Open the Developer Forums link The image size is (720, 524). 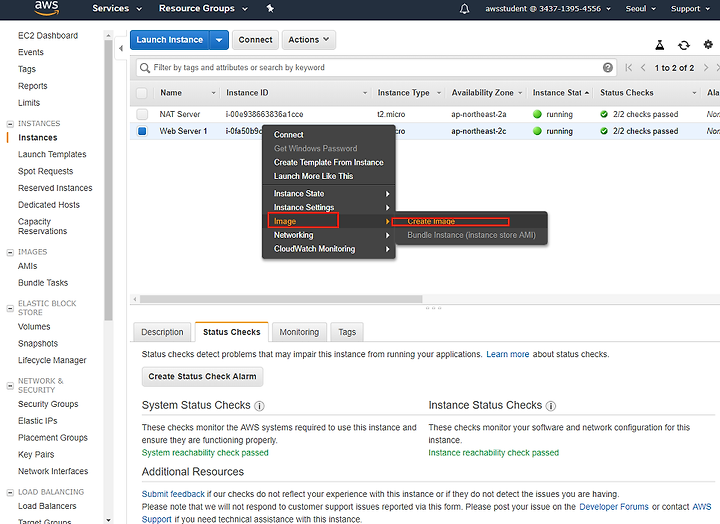614,507
